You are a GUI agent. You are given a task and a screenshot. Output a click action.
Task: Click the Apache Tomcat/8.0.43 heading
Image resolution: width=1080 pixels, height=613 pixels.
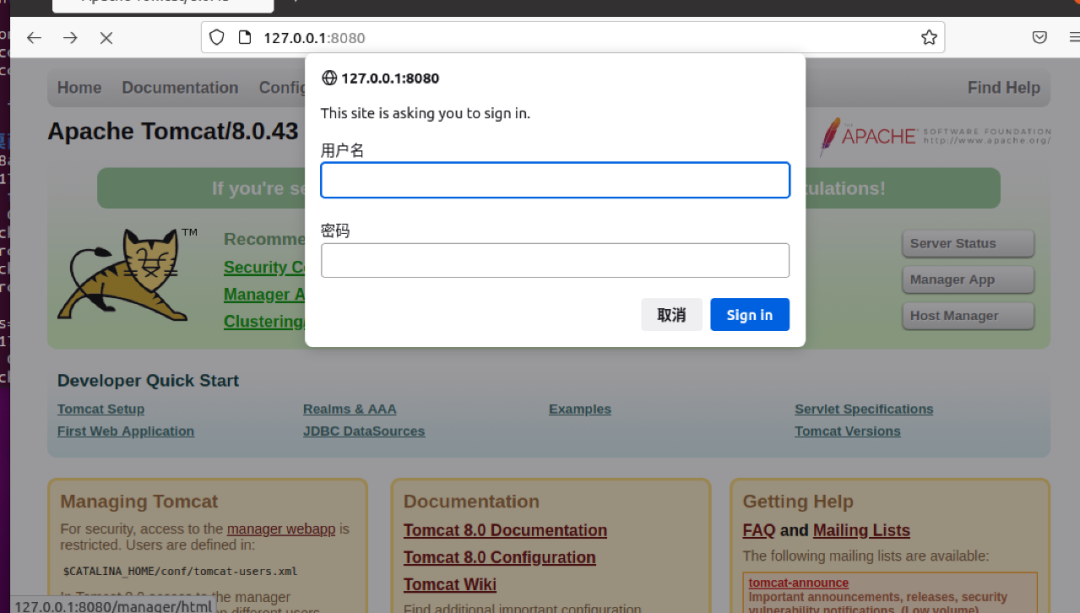coord(173,131)
